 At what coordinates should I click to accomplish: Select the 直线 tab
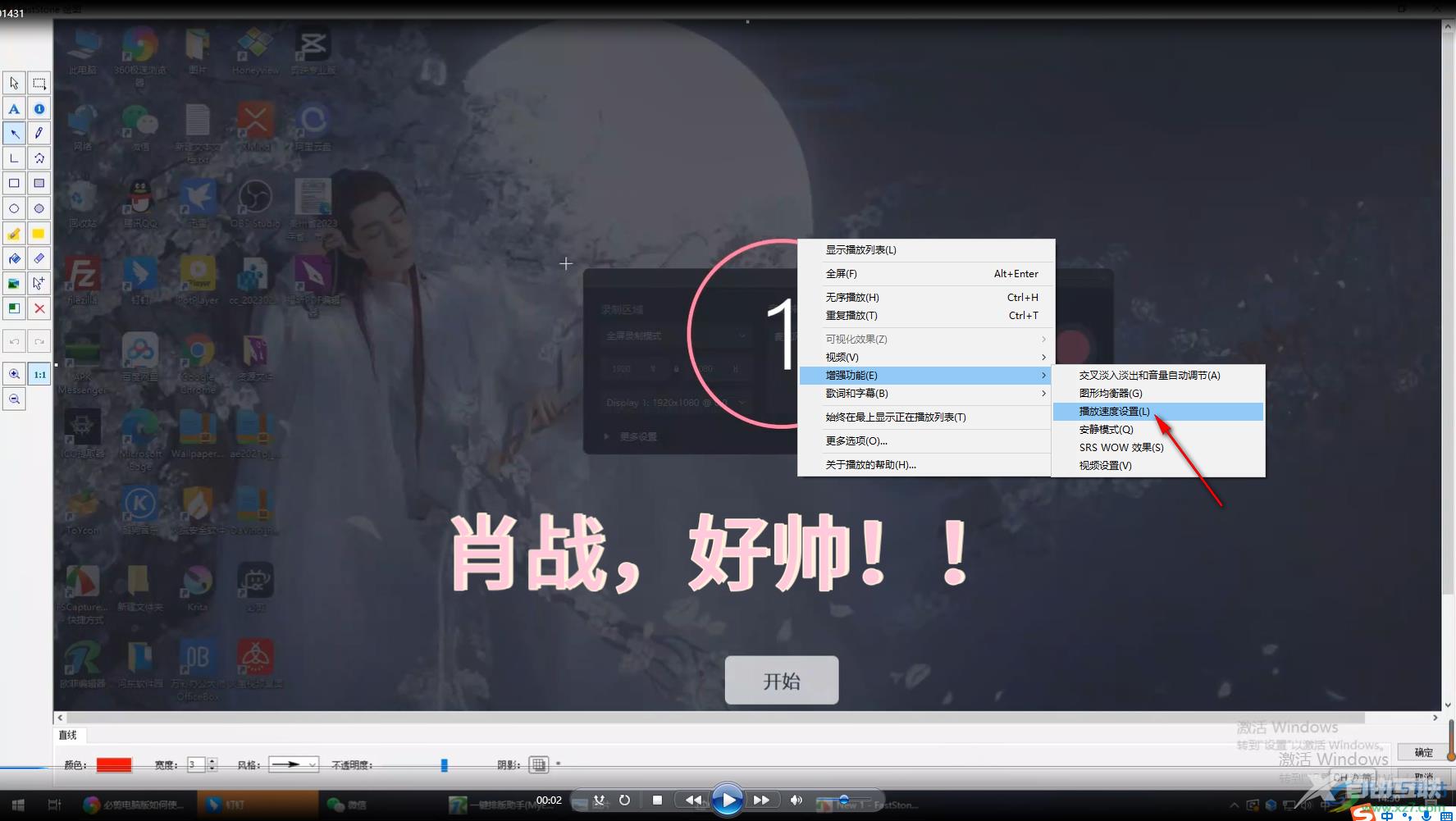point(68,735)
